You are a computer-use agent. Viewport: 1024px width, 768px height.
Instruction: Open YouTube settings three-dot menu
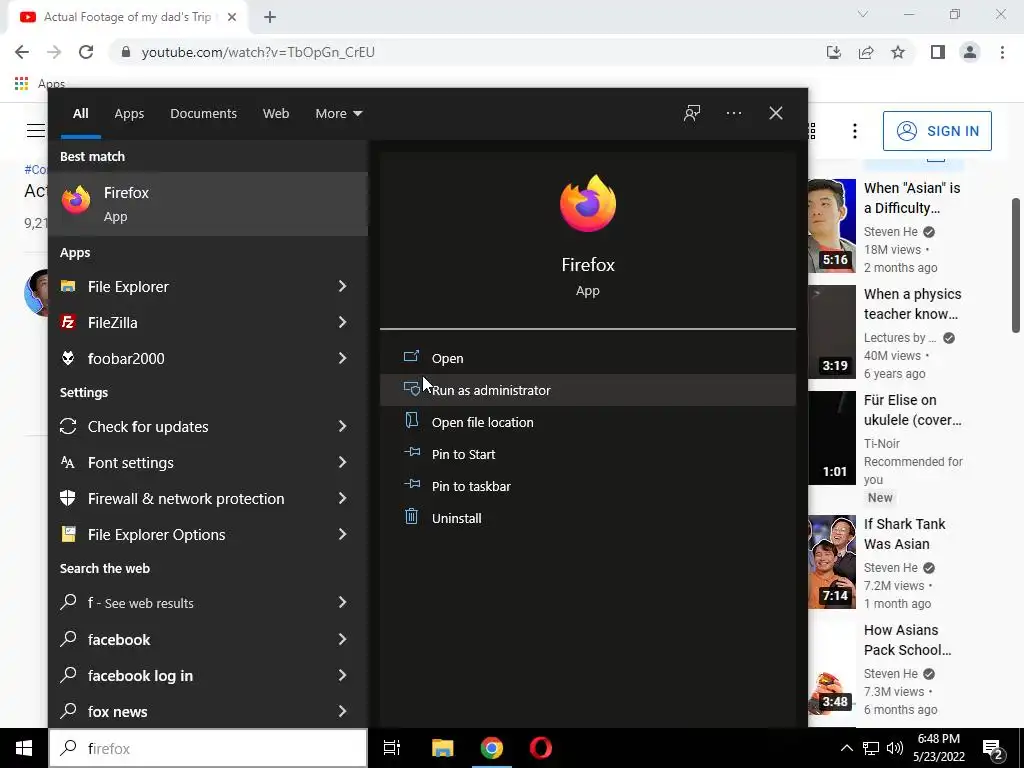tap(854, 131)
